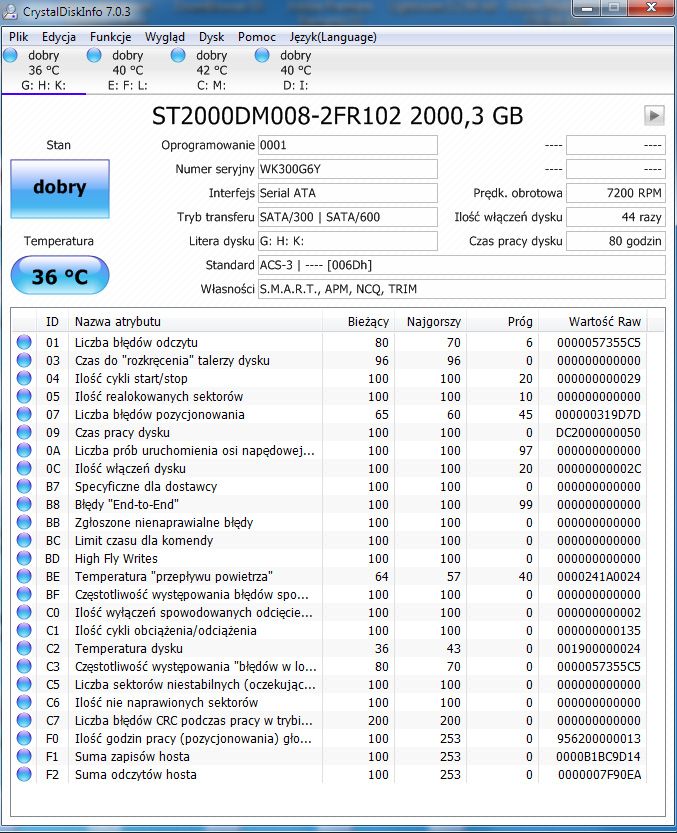The width and height of the screenshot is (677, 833).
Task: Click status orb for Suma odczytów hosta
Action: point(24,775)
